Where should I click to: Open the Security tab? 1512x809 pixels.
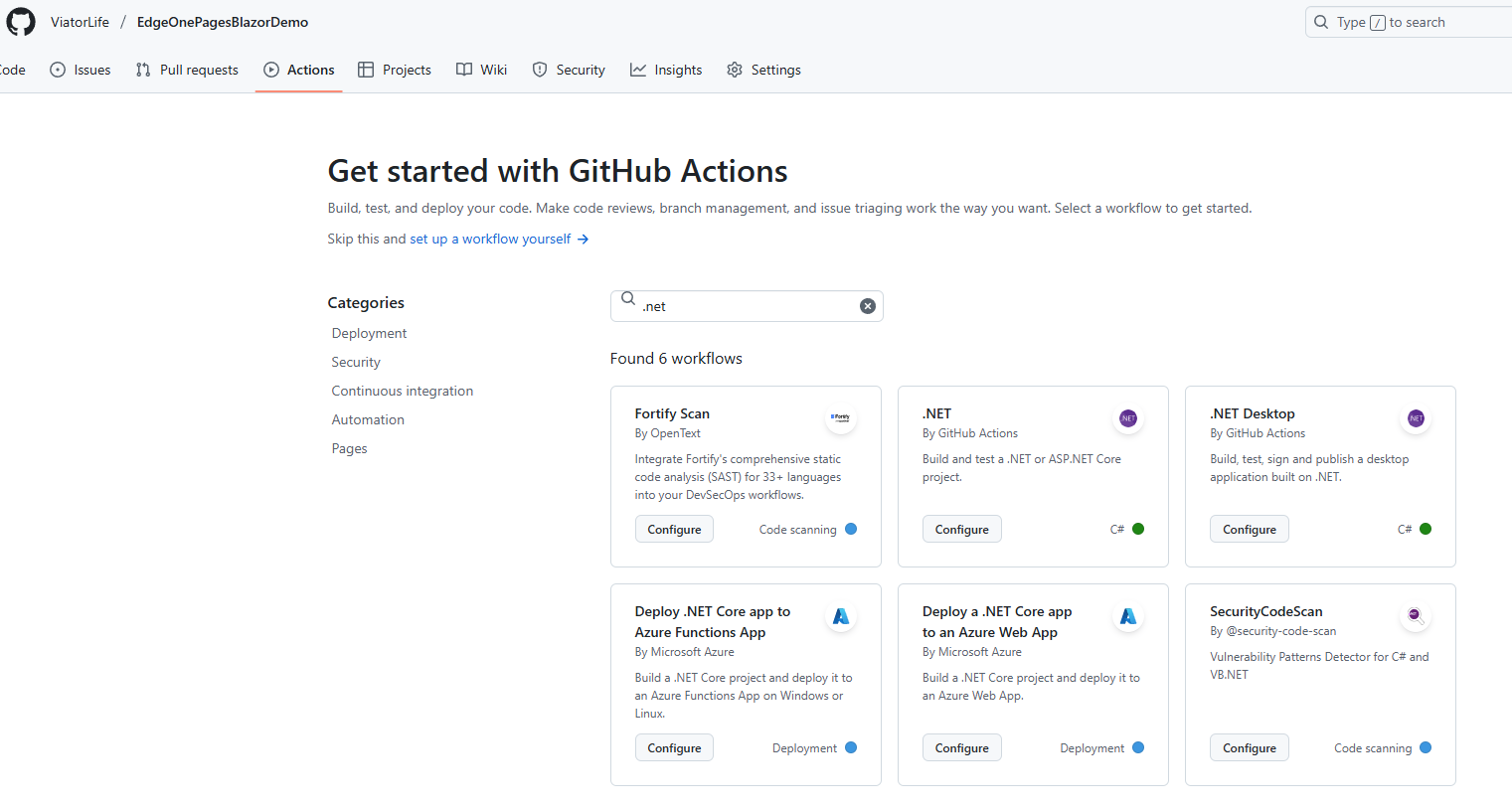pyautogui.click(x=569, y=70)
